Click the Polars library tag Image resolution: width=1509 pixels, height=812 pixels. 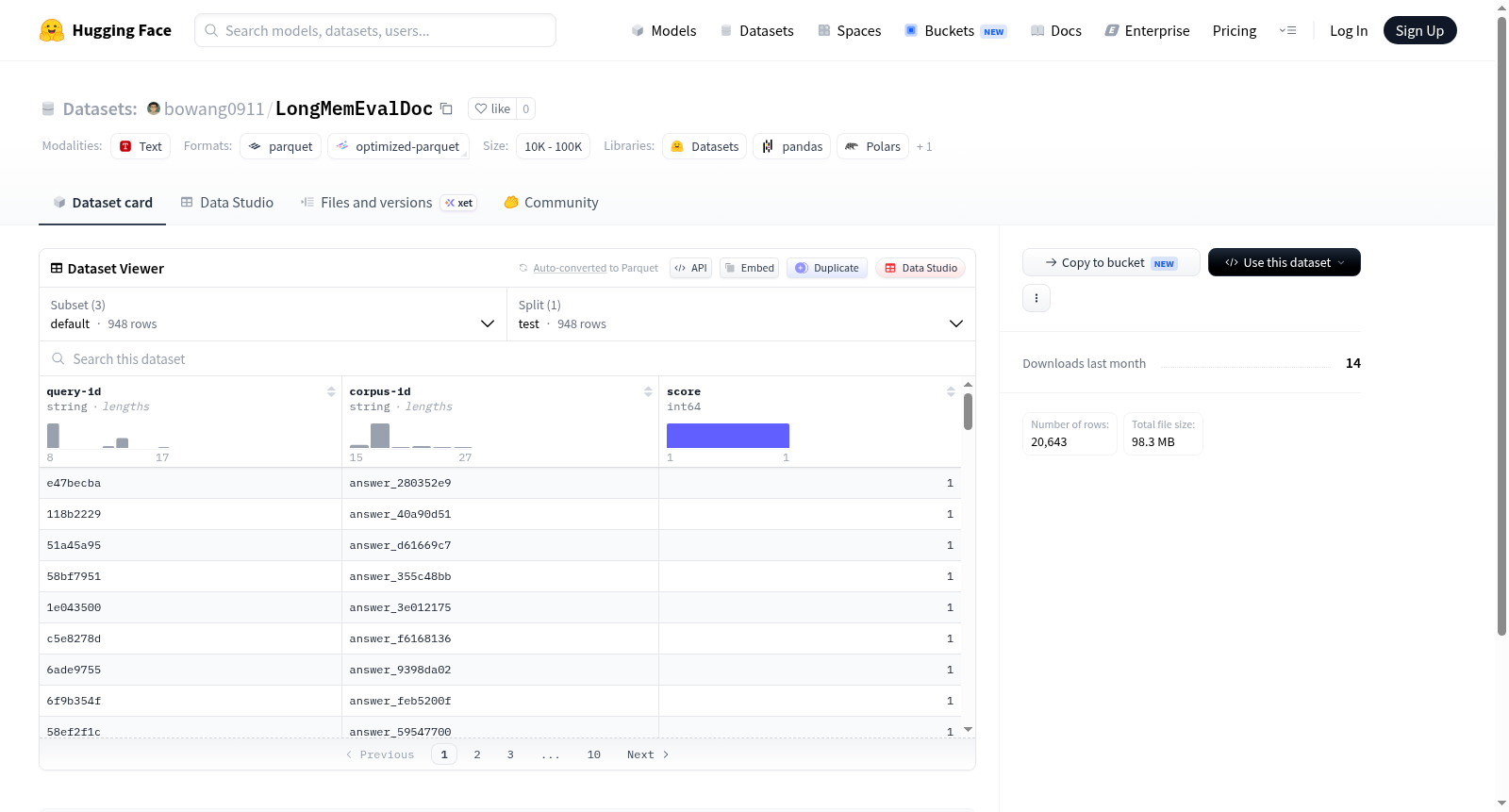(872, 146)
